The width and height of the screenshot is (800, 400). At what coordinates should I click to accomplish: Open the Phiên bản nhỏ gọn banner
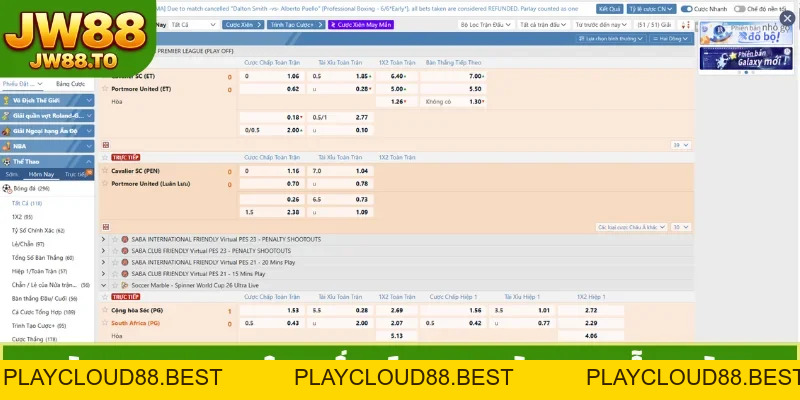pos(746,33)
